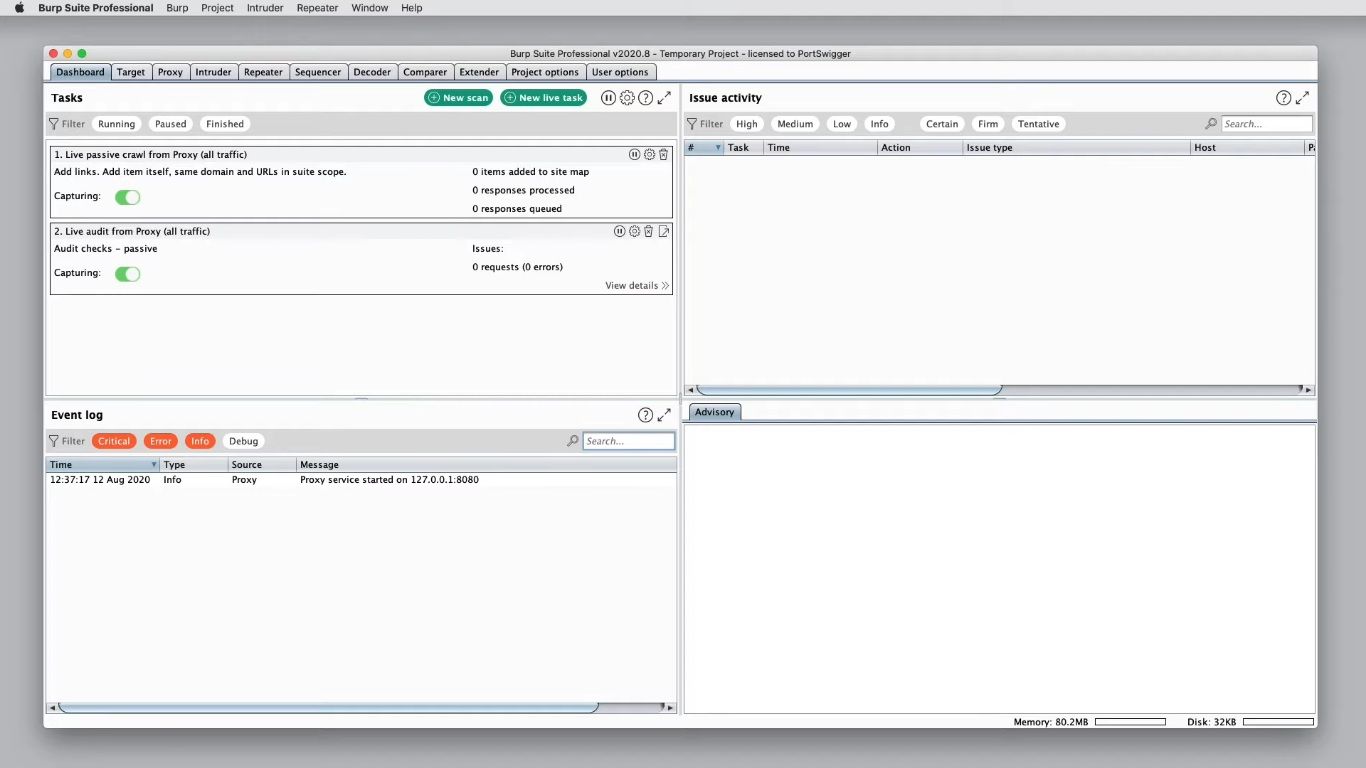Click the search magnifier in Event log
Viewport: 1366px width, 768px height.
point(572,440)
